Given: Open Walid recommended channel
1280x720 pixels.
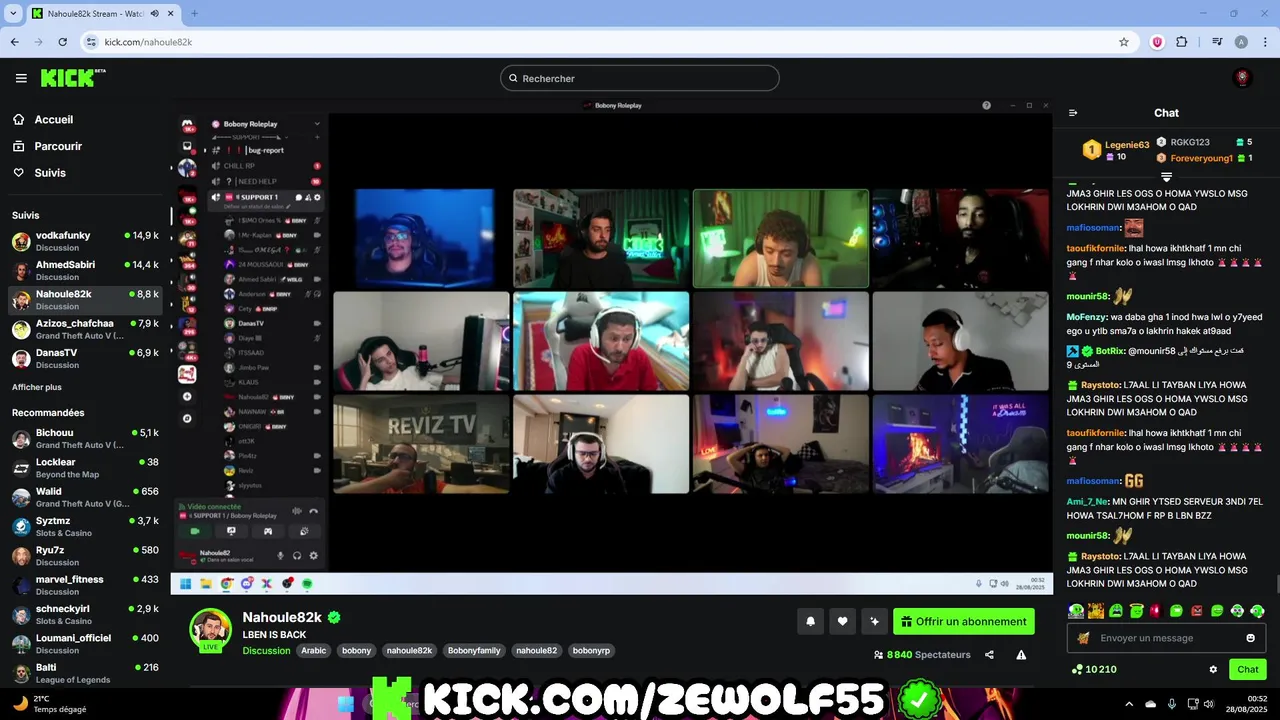Looking at the screenshot, I should tap(85, 497).
